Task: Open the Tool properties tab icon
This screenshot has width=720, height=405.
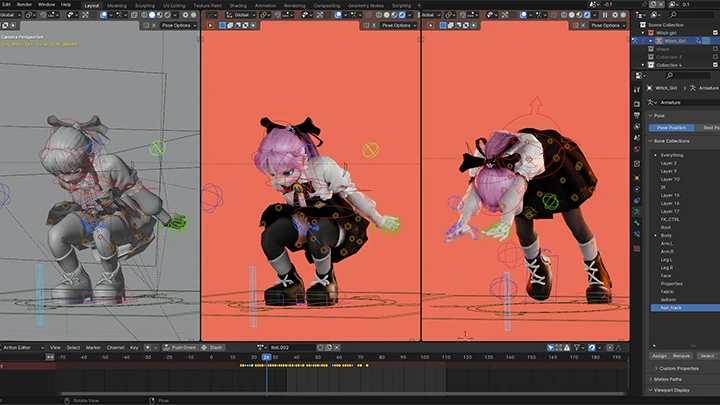Action: coord(637,90)
